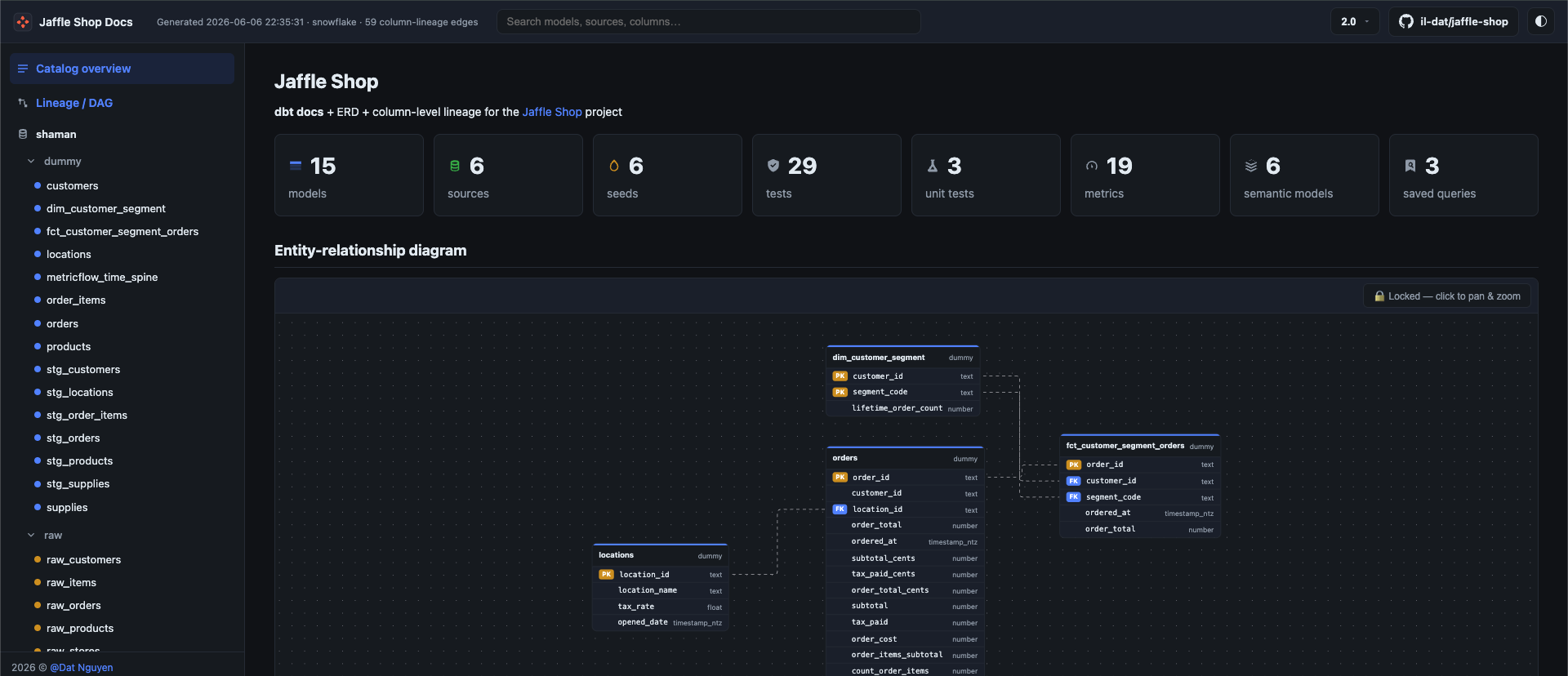Image resolution: width=1568 pixels, height=676 pixels.
Task: Open the il-dat/jaffle-shop GitHub link
Action: tap(1454, 22)
